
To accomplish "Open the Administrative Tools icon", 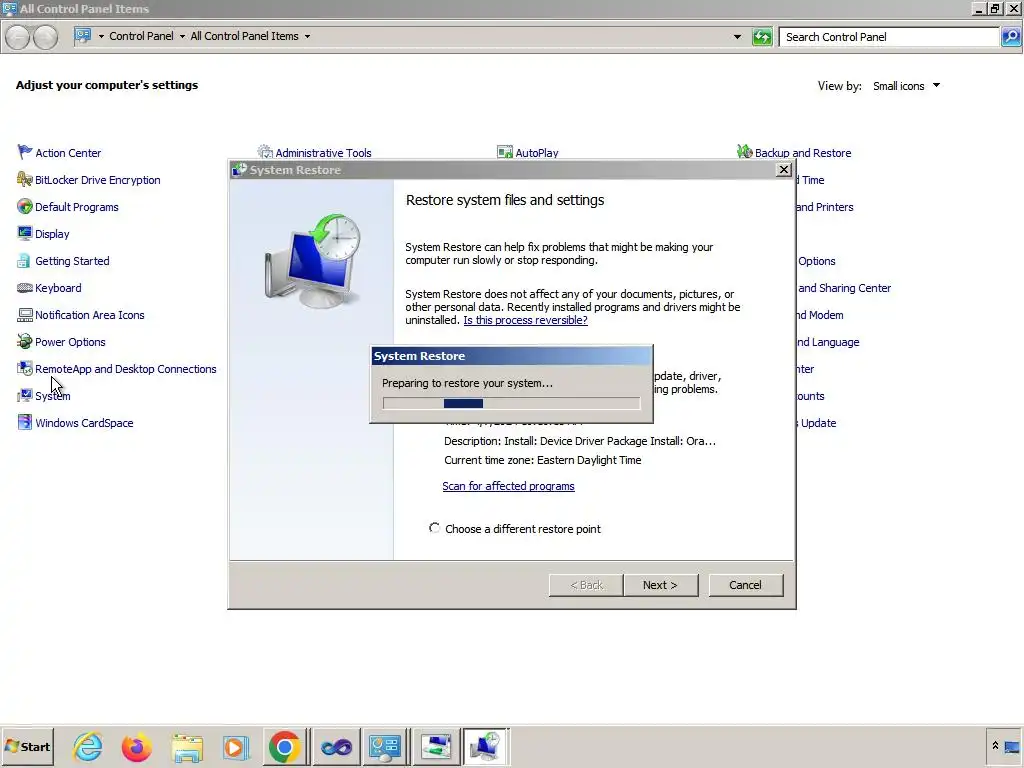I will [264, 152].
